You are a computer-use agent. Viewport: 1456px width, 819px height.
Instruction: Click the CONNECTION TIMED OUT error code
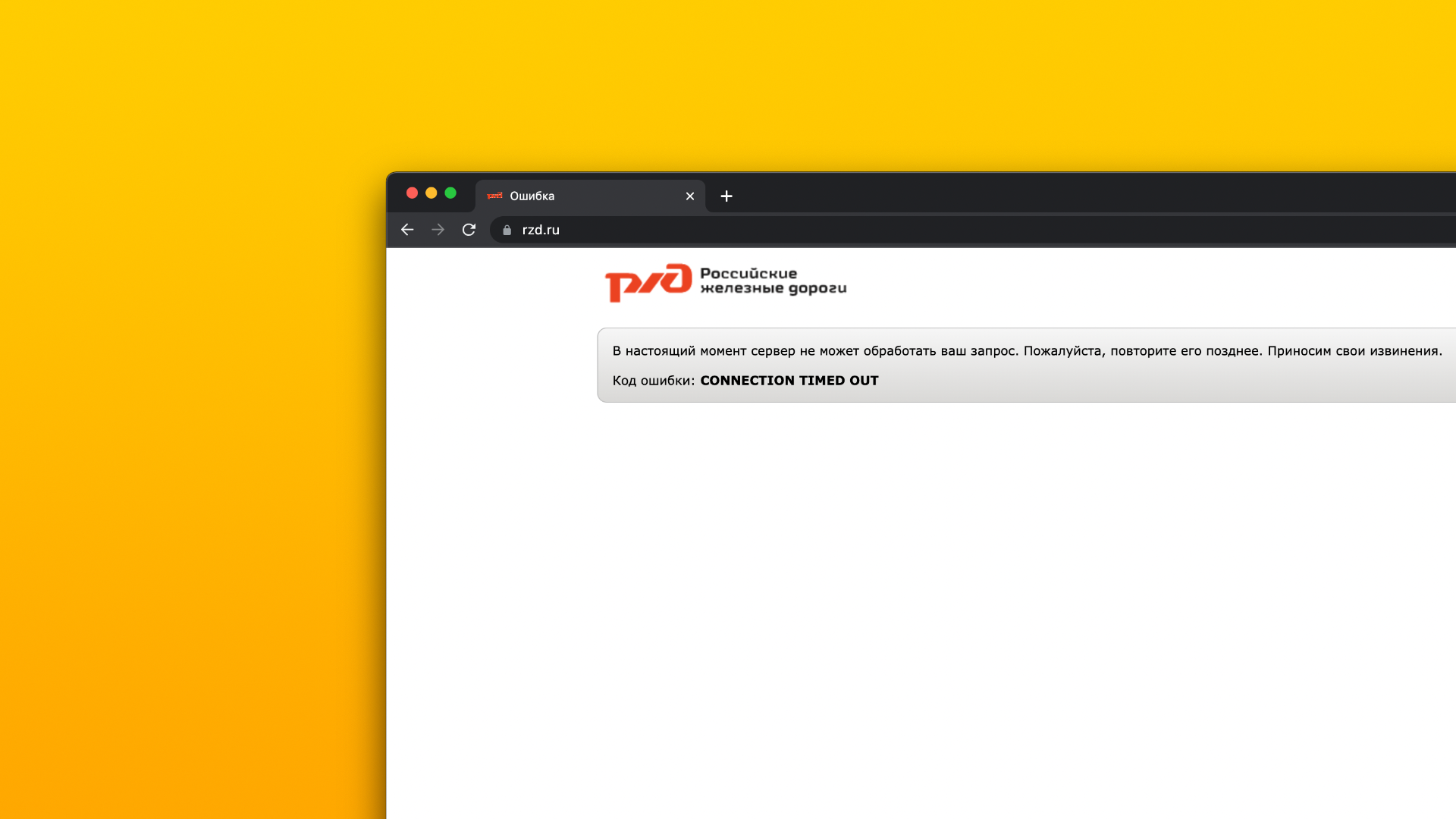coord(789,381)
